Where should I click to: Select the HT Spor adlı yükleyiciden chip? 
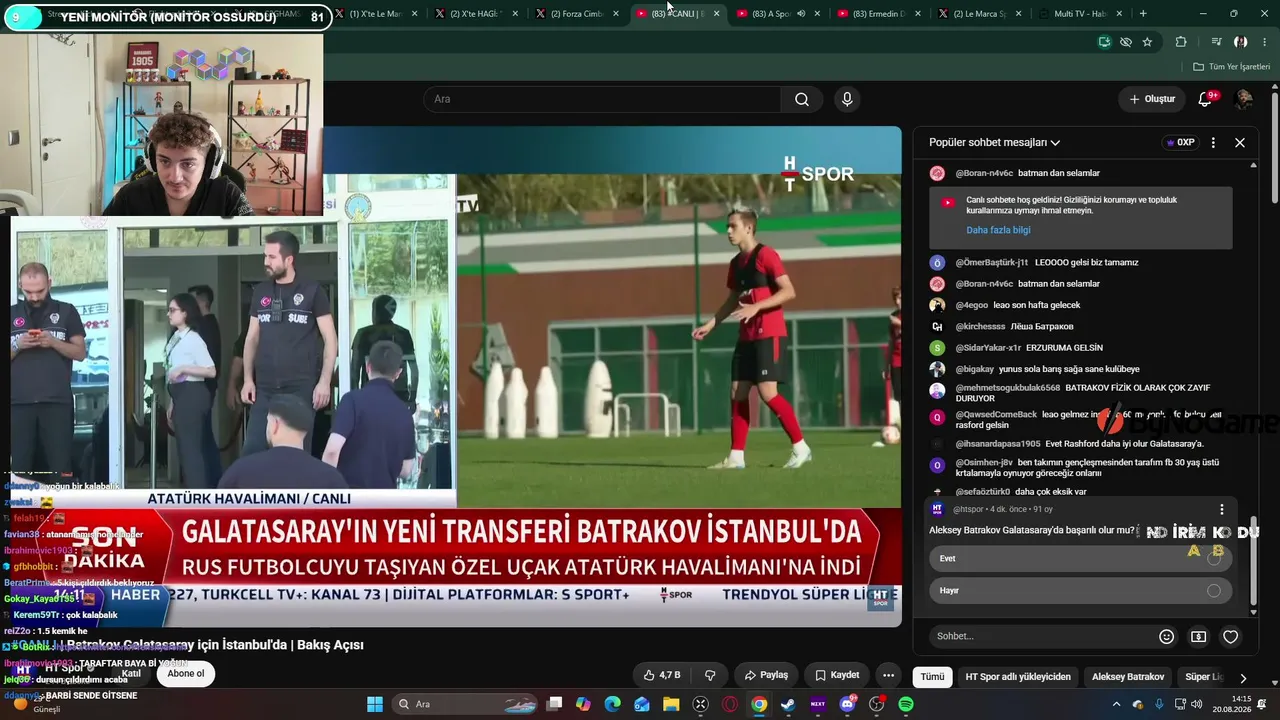coord(1018,677)
